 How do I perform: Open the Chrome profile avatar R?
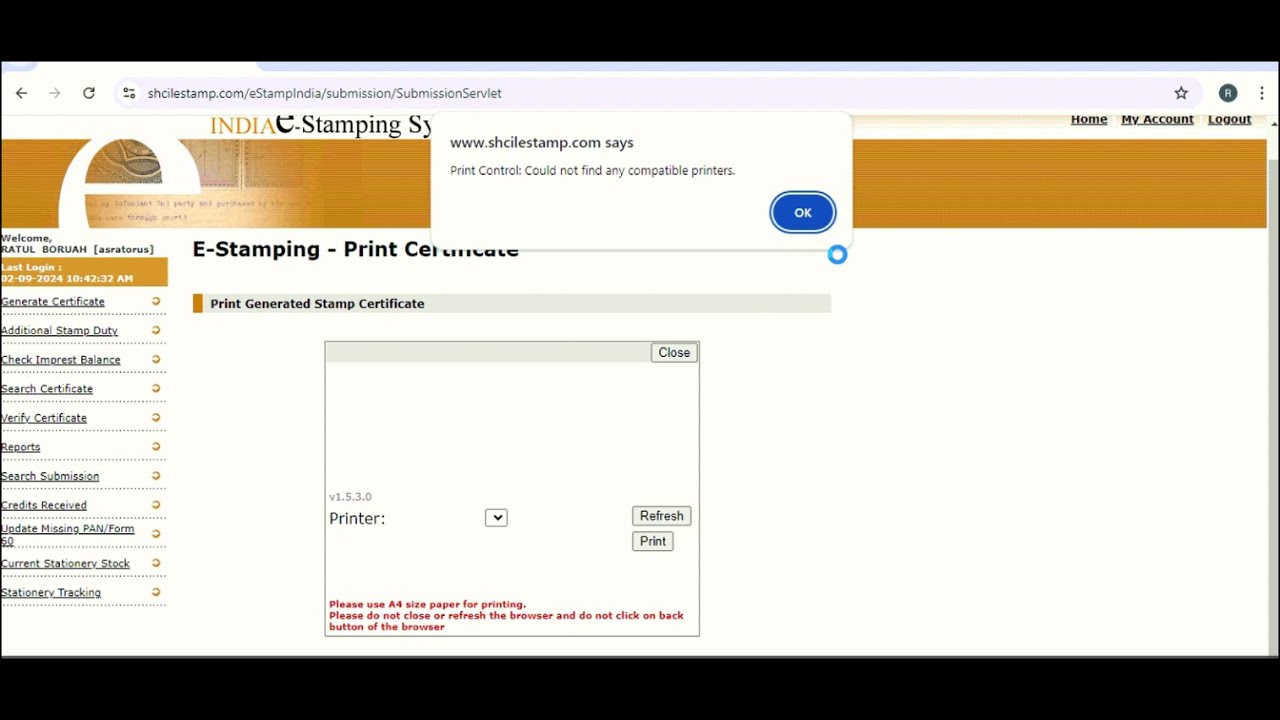pos(1228,93)
